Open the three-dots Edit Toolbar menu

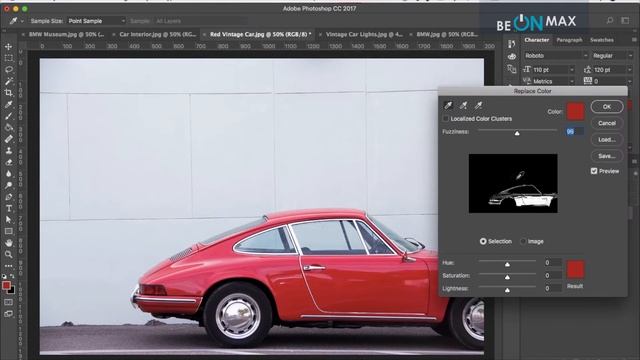tap(9, 266)
